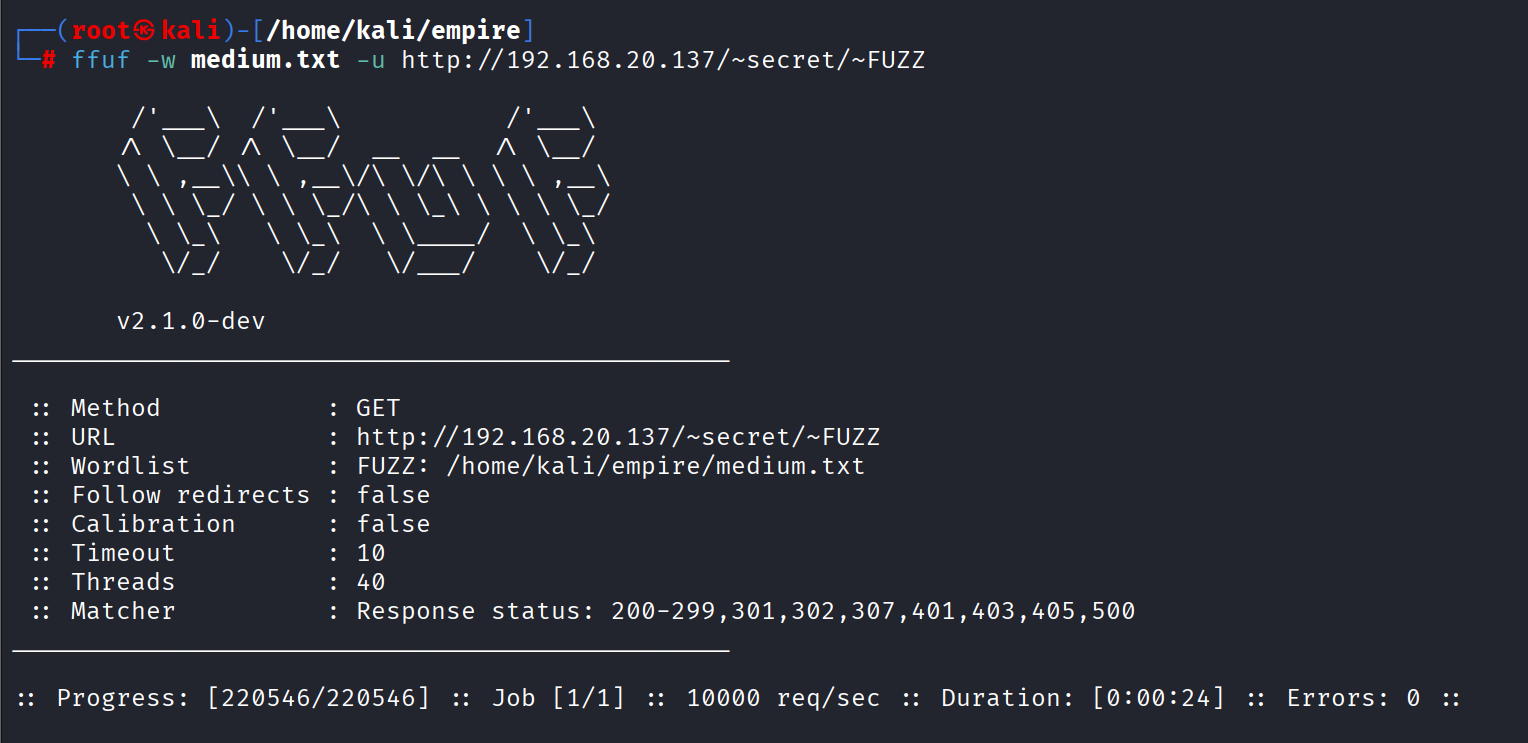Click the Errors count at the bottom
1528x743 pixels.
(1412, 698)
